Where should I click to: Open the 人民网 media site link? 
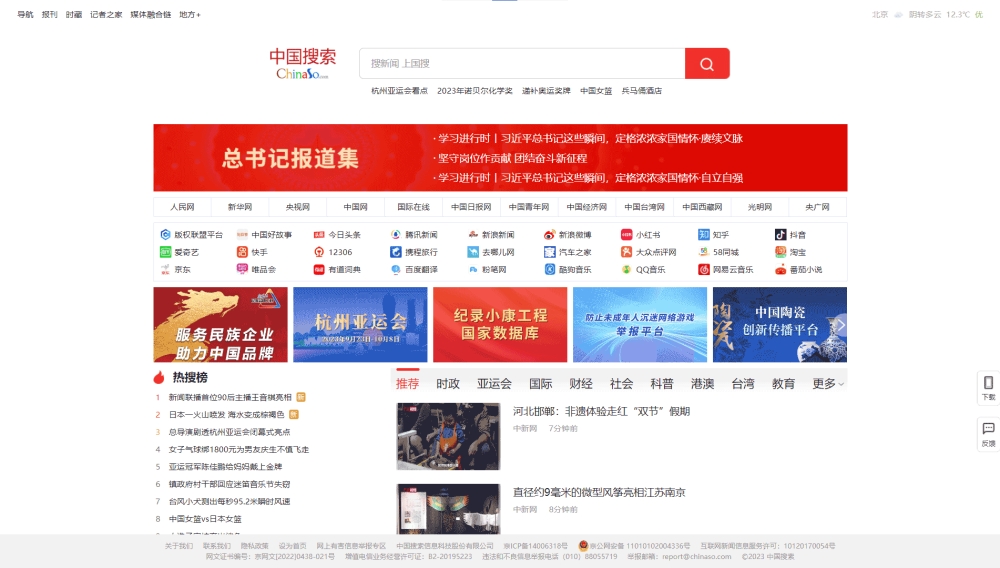pos(182,207)
